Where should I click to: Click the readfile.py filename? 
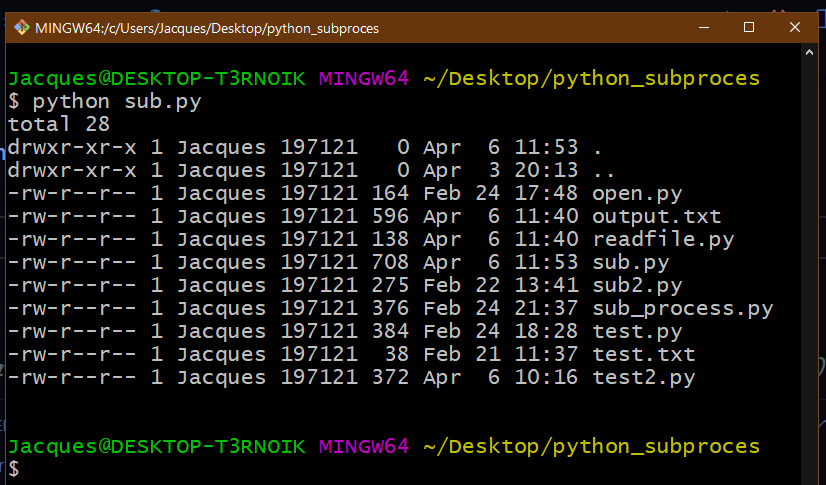point(663,239)
